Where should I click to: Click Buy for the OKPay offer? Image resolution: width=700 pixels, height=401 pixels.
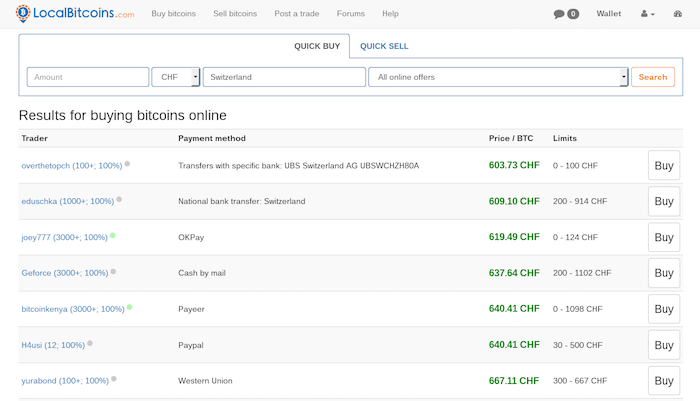point(664,237)
